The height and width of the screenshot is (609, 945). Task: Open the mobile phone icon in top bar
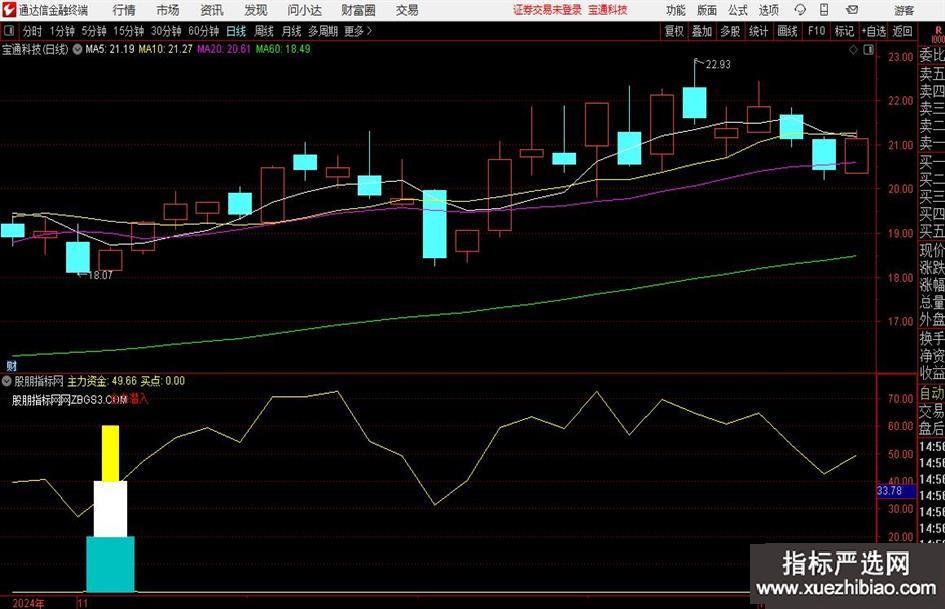[x=824, y=10]
